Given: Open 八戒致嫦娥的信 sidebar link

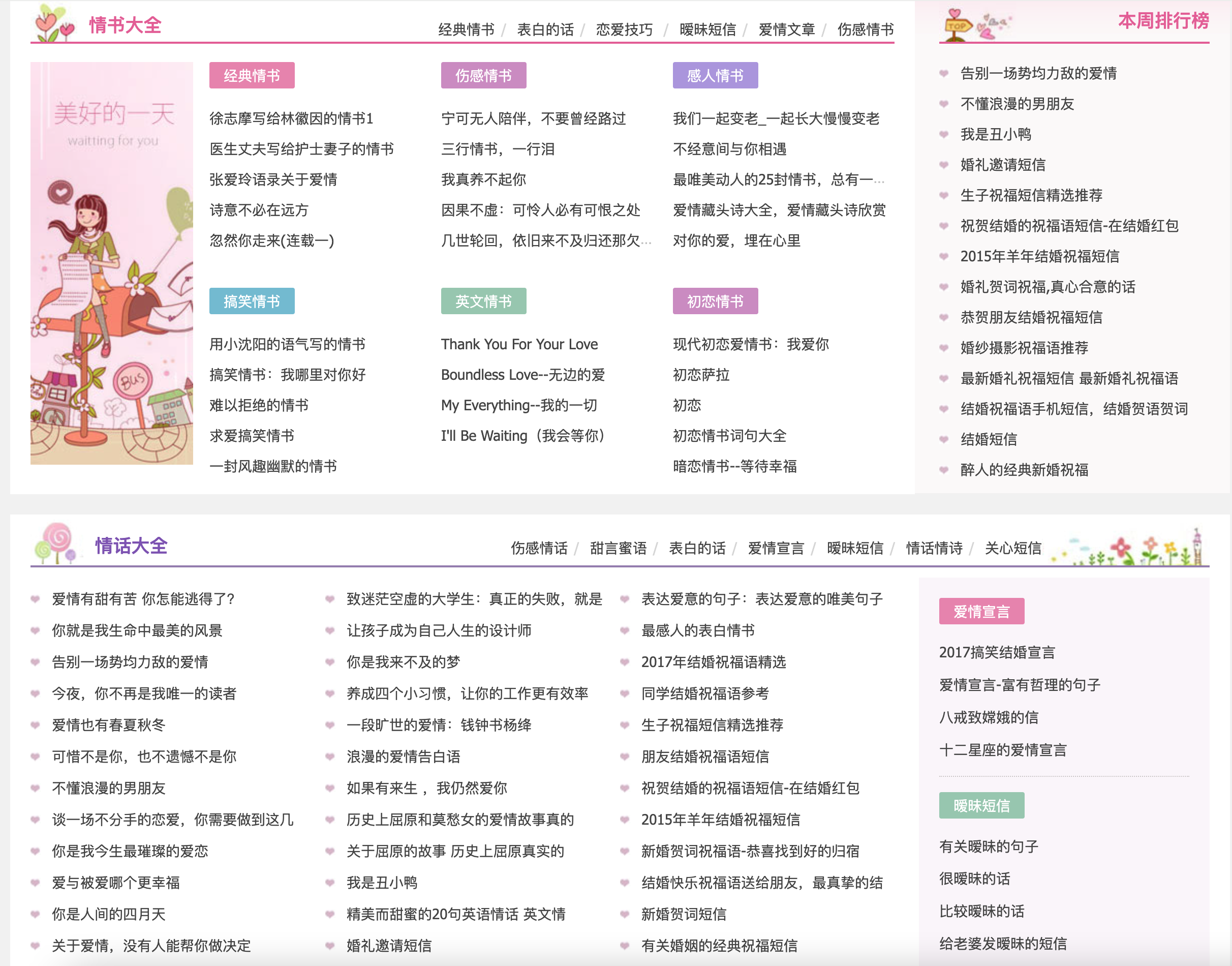Looking at the screenshot, I should (989, 718).
